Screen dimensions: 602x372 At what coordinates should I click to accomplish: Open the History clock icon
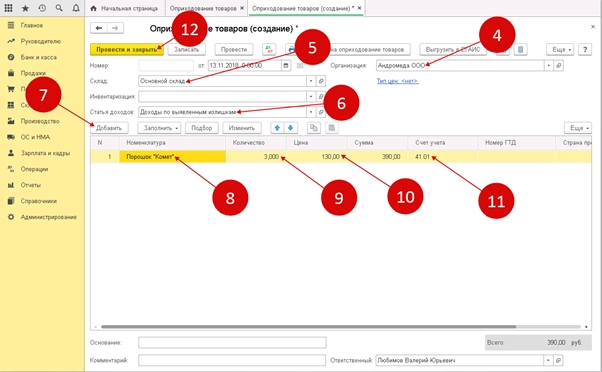42,8
